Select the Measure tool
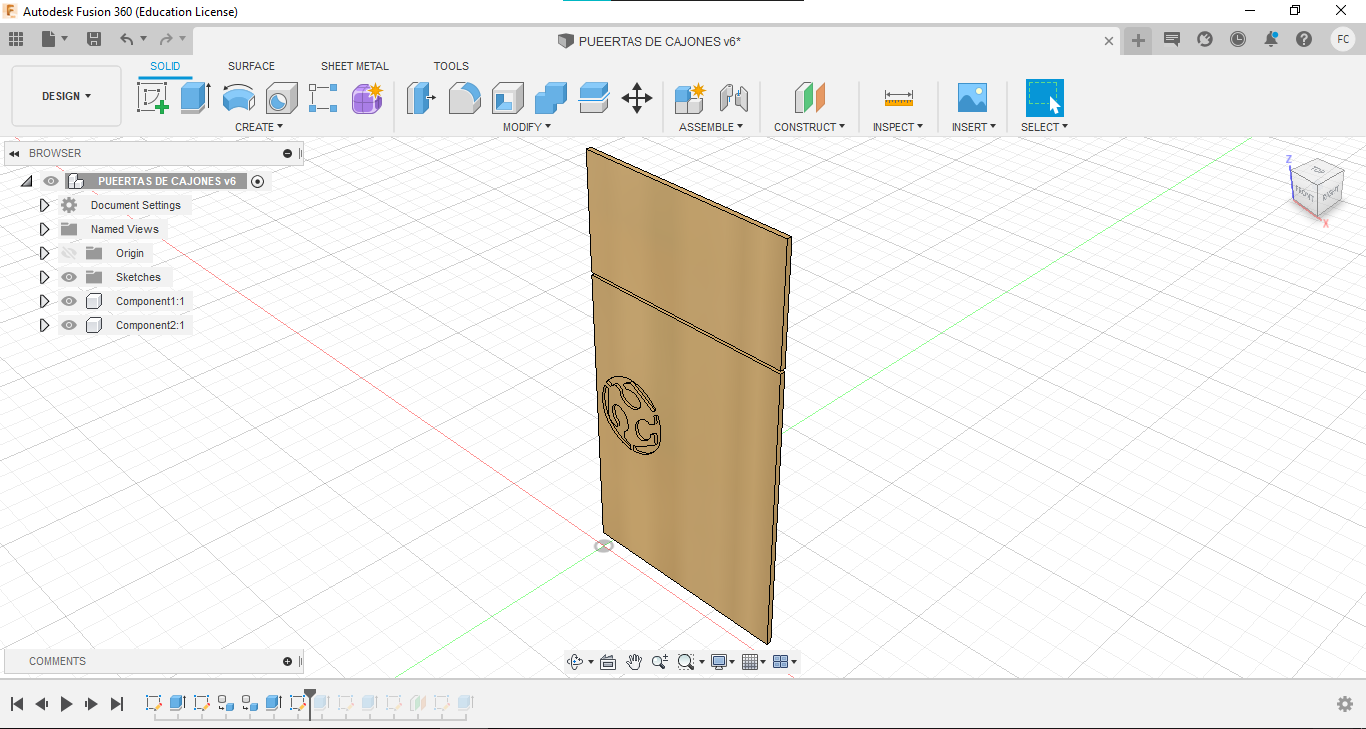 pos(898,98)
